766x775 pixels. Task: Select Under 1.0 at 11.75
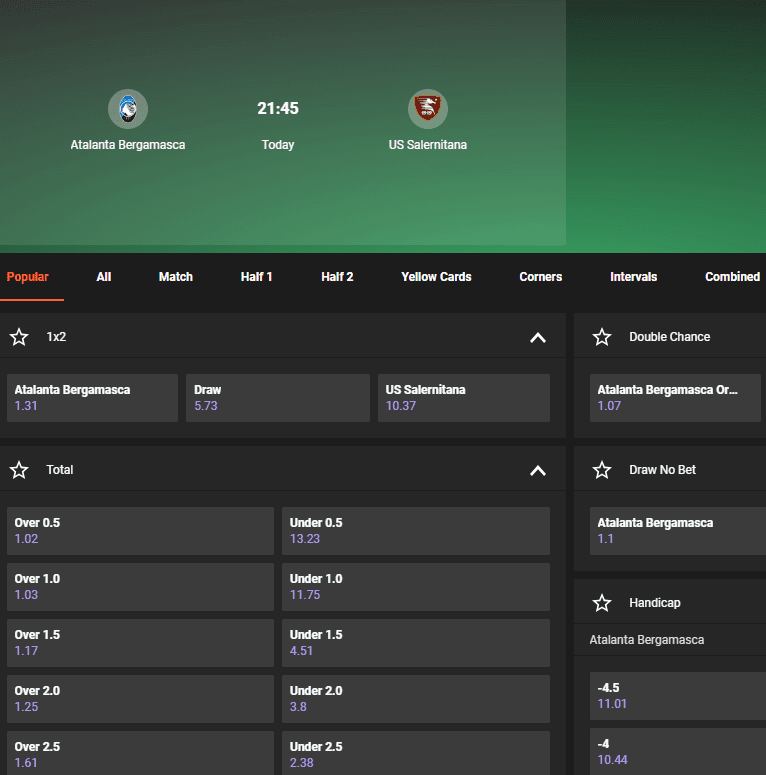tap(416, 587)
